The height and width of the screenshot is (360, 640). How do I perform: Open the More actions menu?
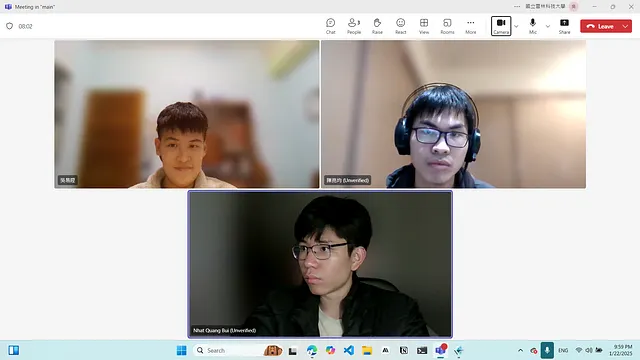click(x=471, y=26)
